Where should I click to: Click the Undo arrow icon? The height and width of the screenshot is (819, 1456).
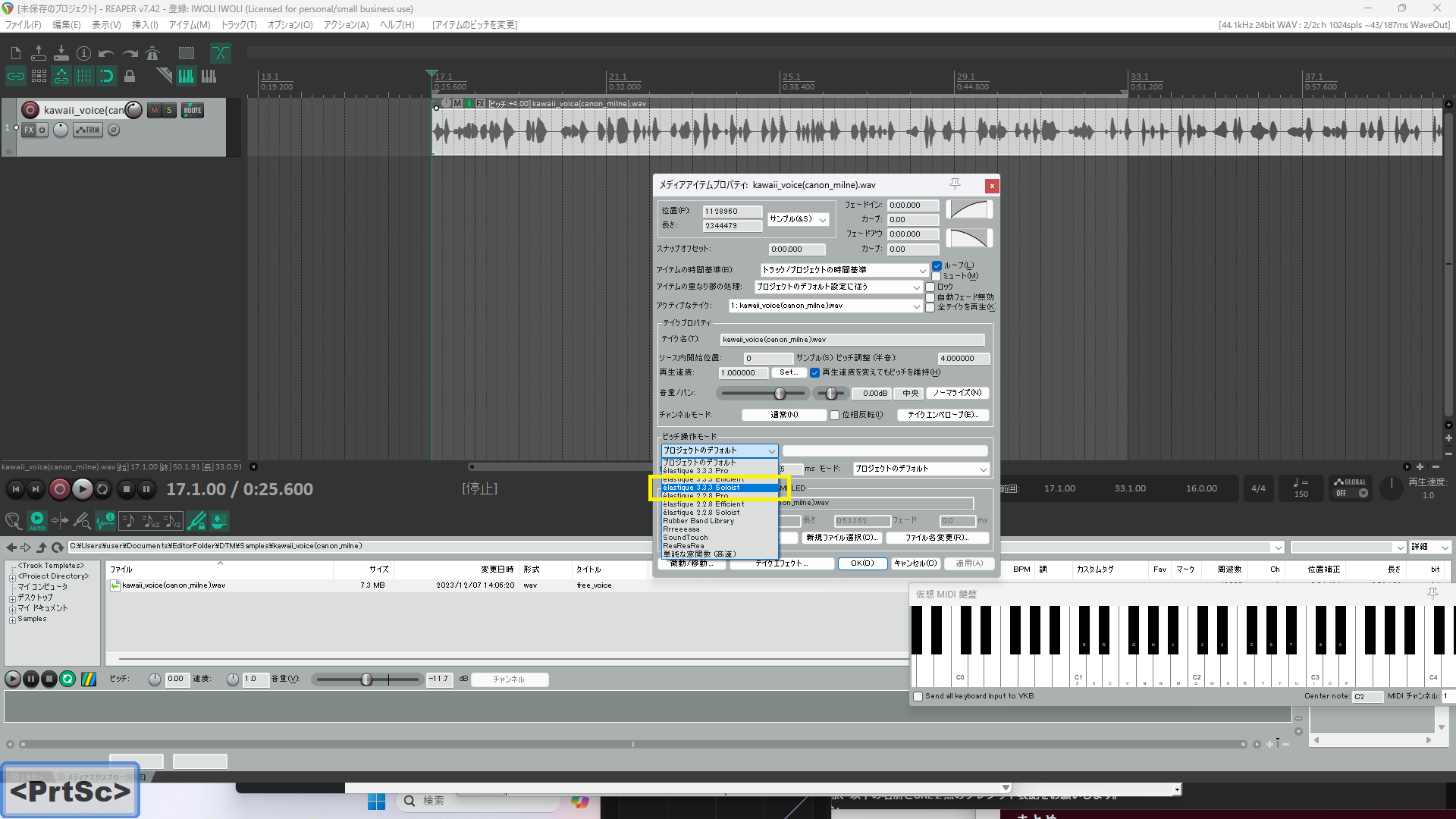tap(107, 53)
